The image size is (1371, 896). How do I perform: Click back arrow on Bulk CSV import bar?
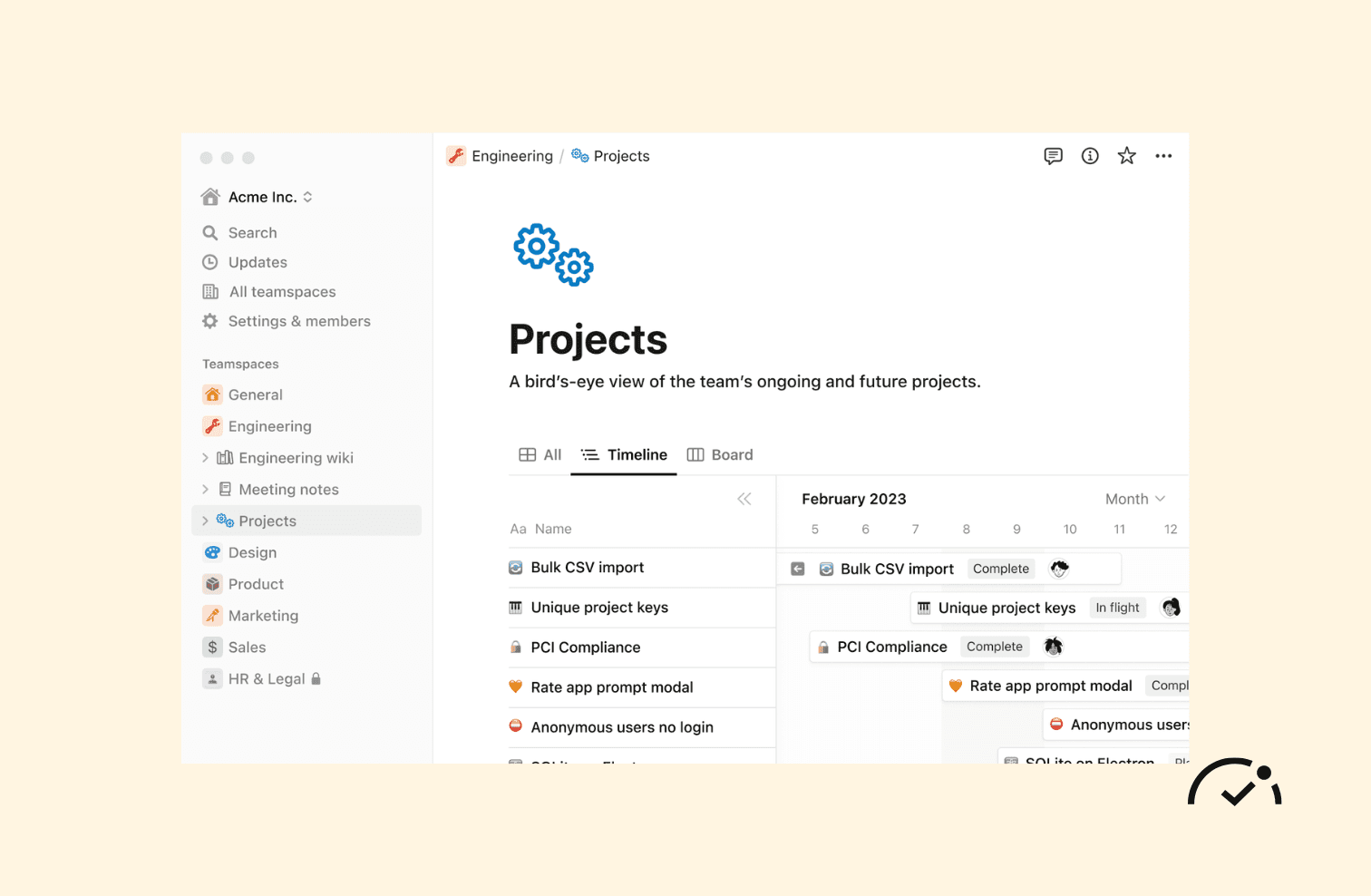pyautogui.click(x=798, y=569)
